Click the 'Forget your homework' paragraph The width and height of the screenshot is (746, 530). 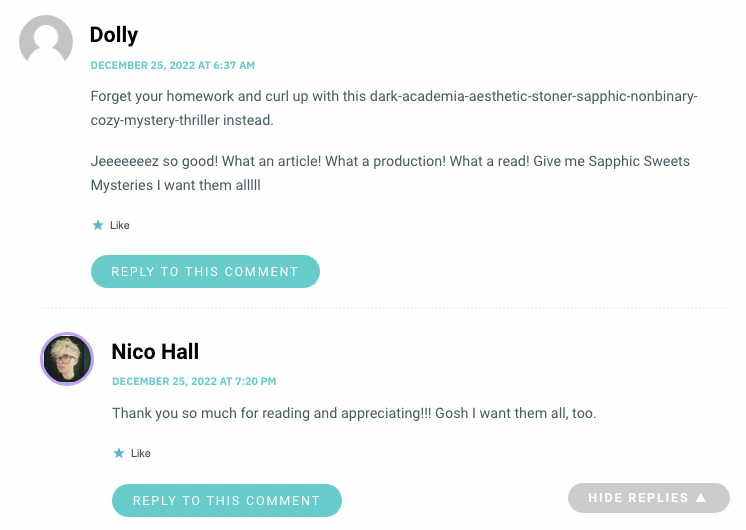pos(394,108)
